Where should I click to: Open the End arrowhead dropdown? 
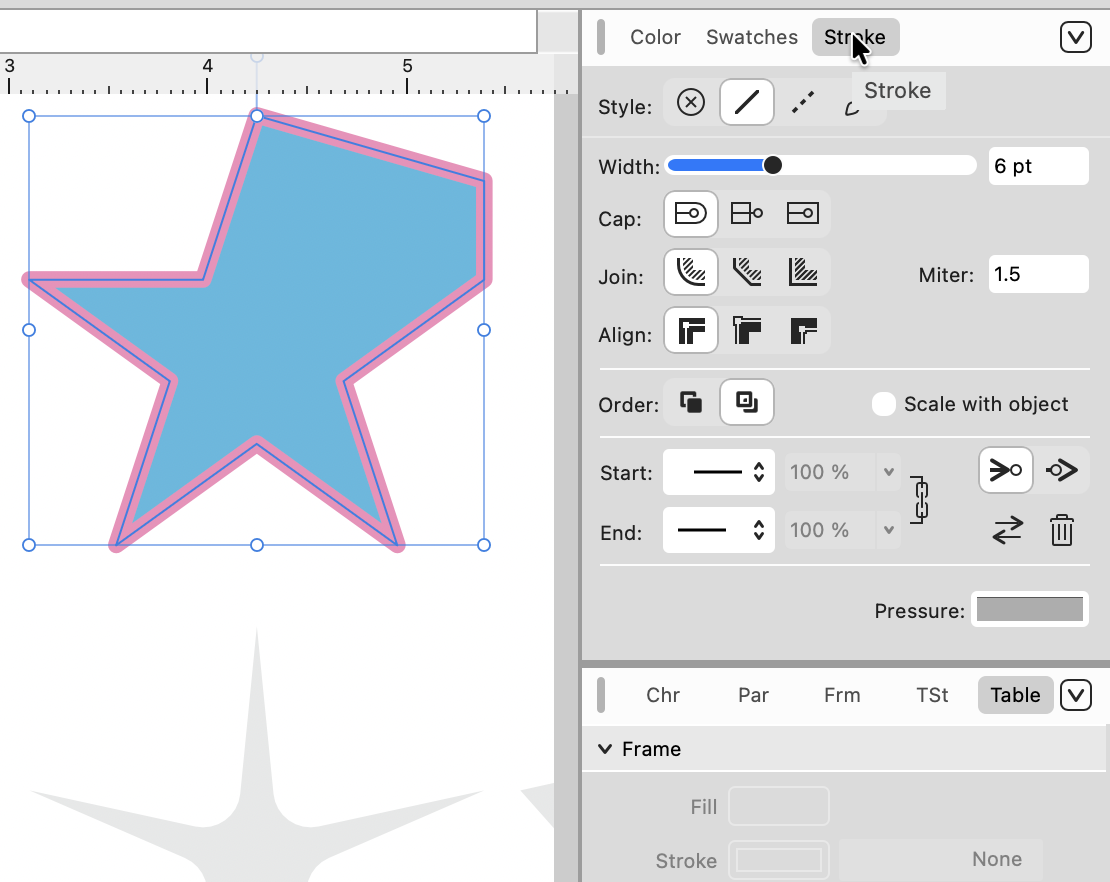point(719,530)
